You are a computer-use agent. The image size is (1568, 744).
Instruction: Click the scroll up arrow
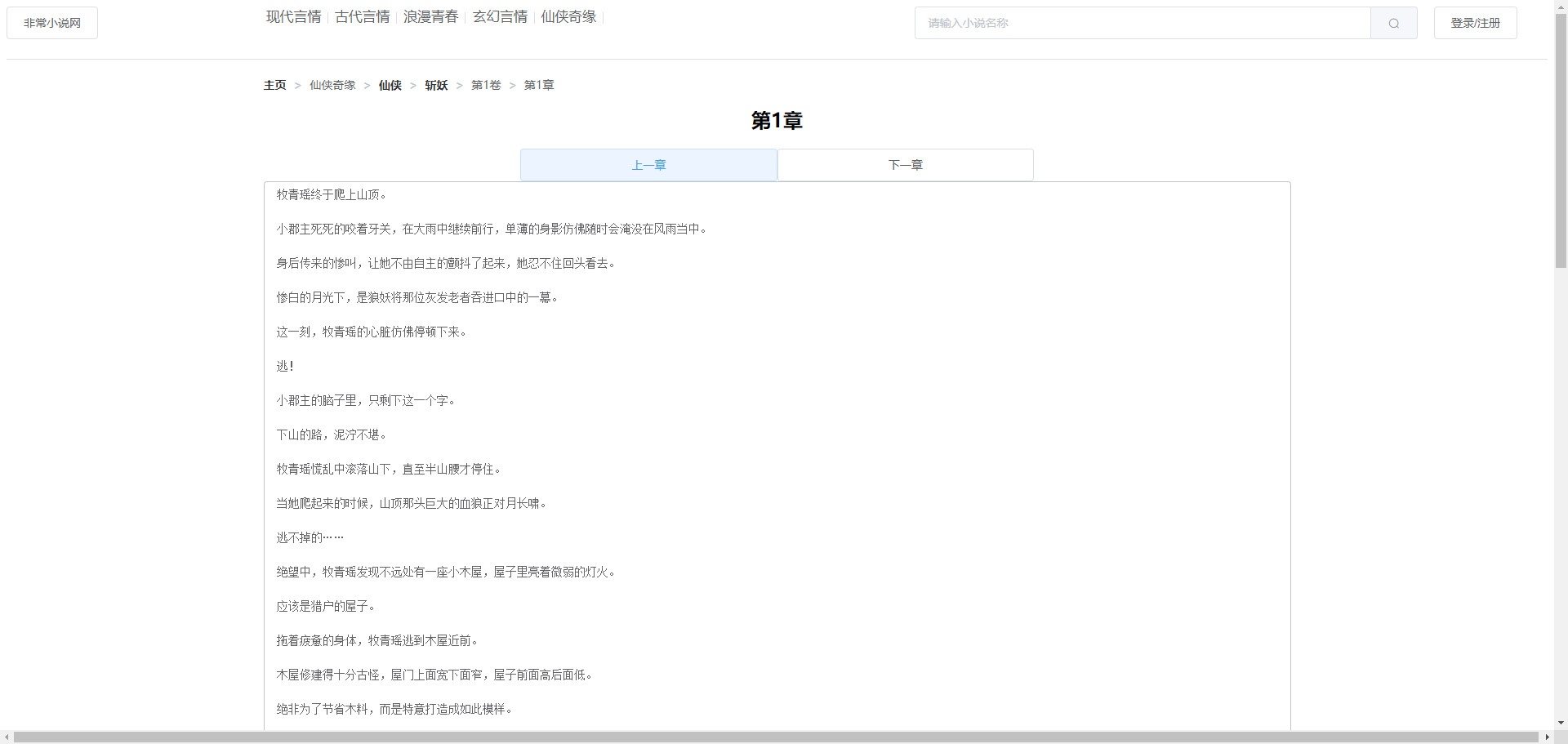(x=1561, y=6)
